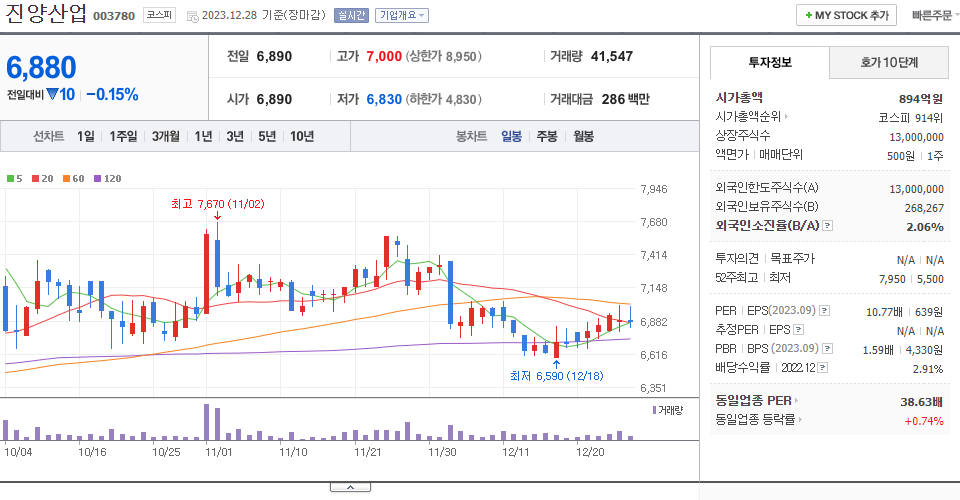Click the 최저 6,590 (12/18) chart marker
This screenshot has width=960, height=500.
[557, 376]
